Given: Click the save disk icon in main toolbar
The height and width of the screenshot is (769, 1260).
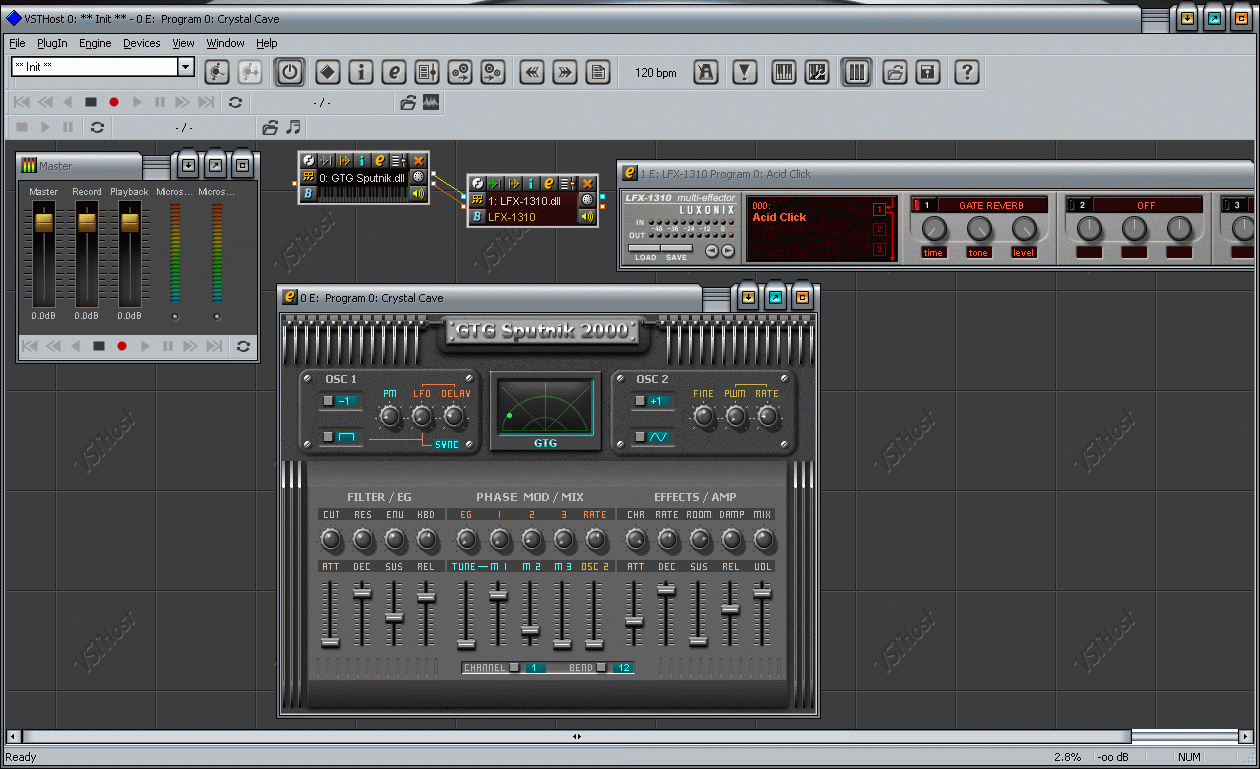Looking at the screenshot, I should click(928, 72).
